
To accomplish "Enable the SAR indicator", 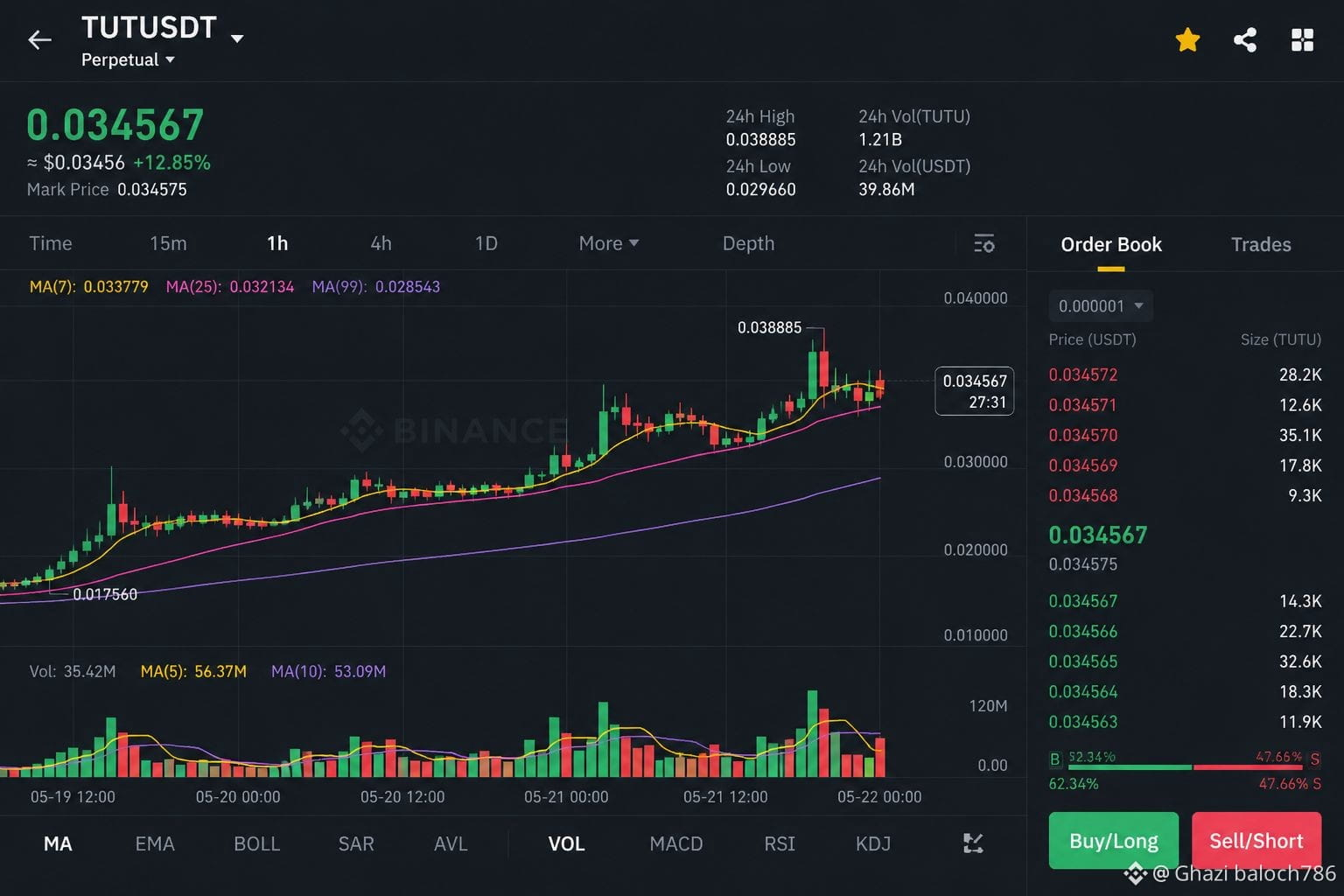I will pos(356,843).
